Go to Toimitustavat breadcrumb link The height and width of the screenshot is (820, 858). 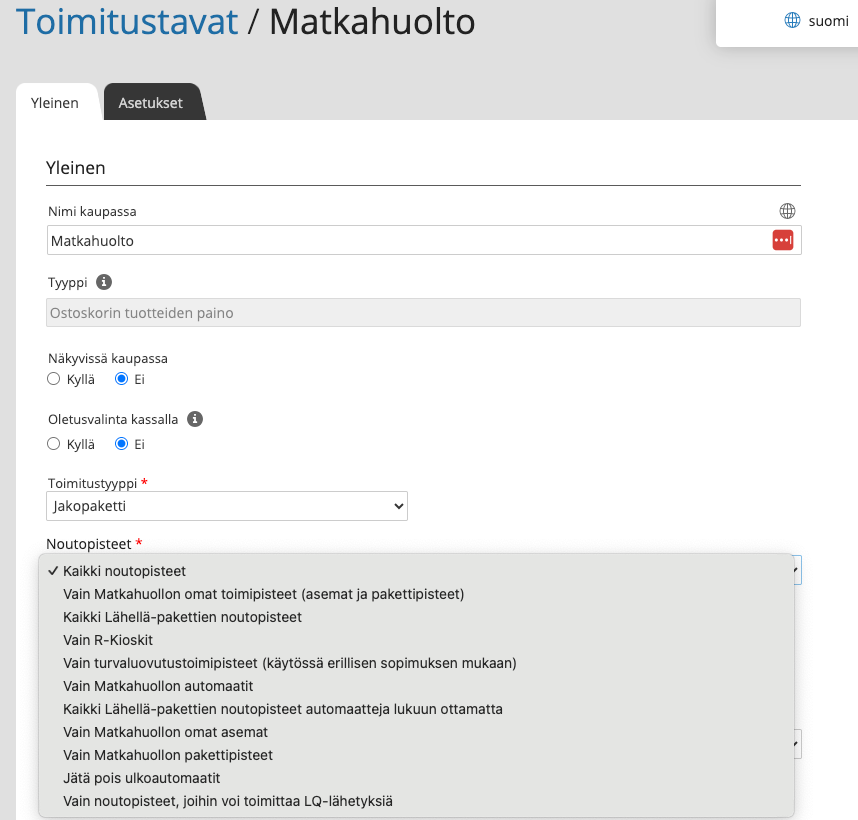pos(127,22)
